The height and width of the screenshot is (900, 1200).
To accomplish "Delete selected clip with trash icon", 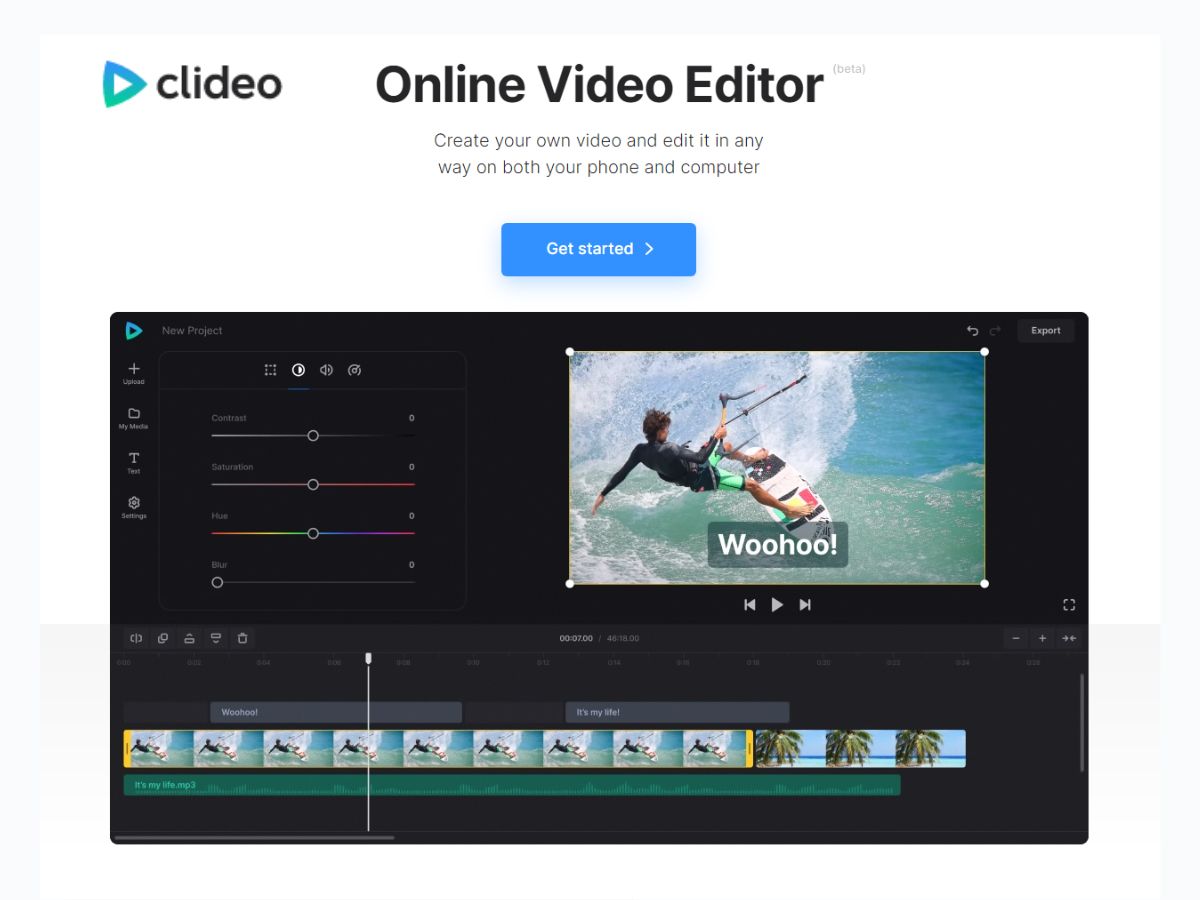I will click(x=242, y=638).
